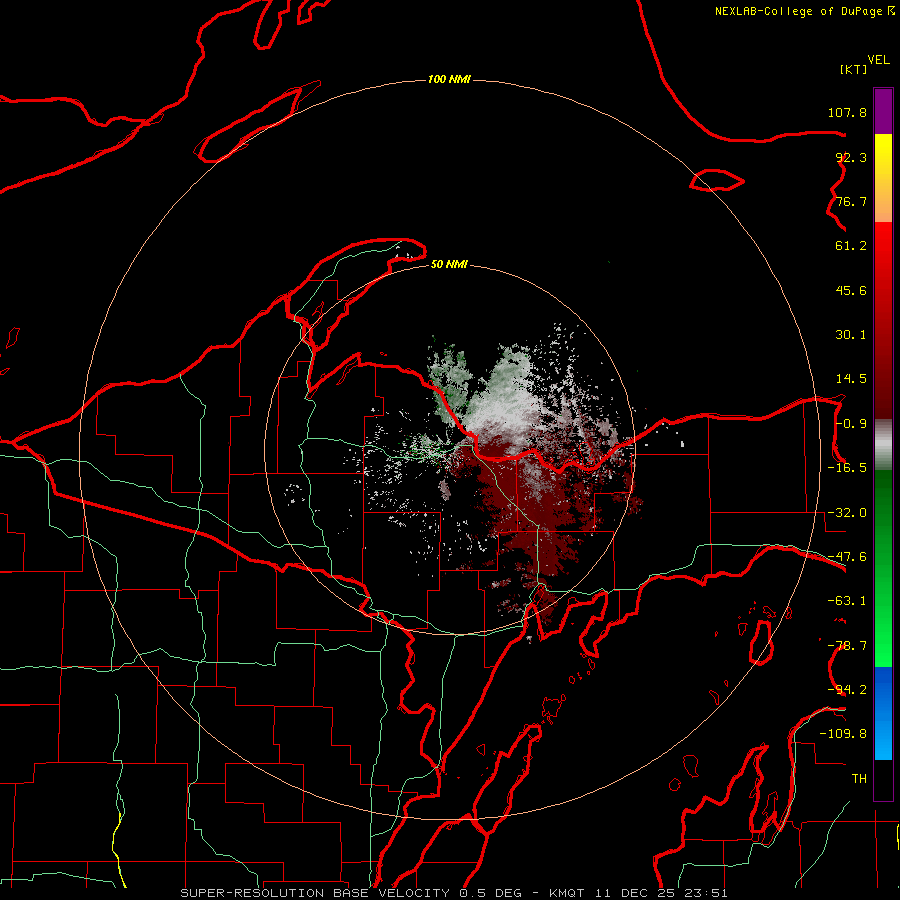Viewport: 900px width, 900px height.
Task: Click the 45.6 scale value
Action: [x=851, y=290]
